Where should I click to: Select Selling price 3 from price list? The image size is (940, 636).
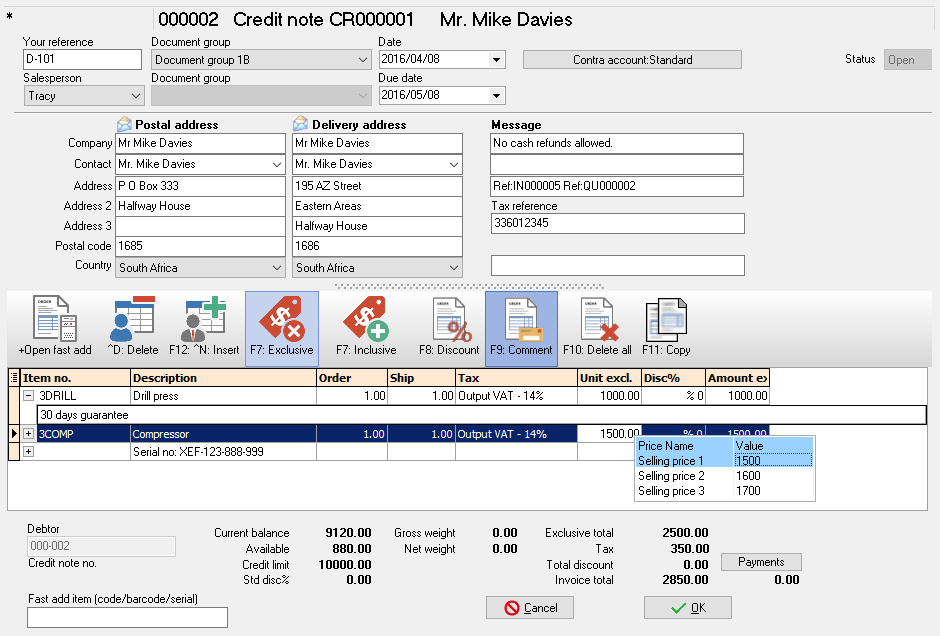[x=671, y=491]
